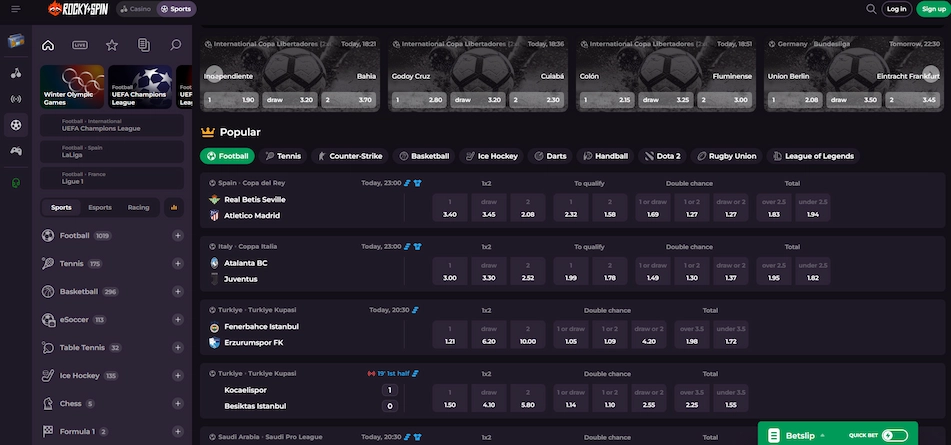Select Basketball in Popular filter
951x445 pixels.
click(424, 156)
